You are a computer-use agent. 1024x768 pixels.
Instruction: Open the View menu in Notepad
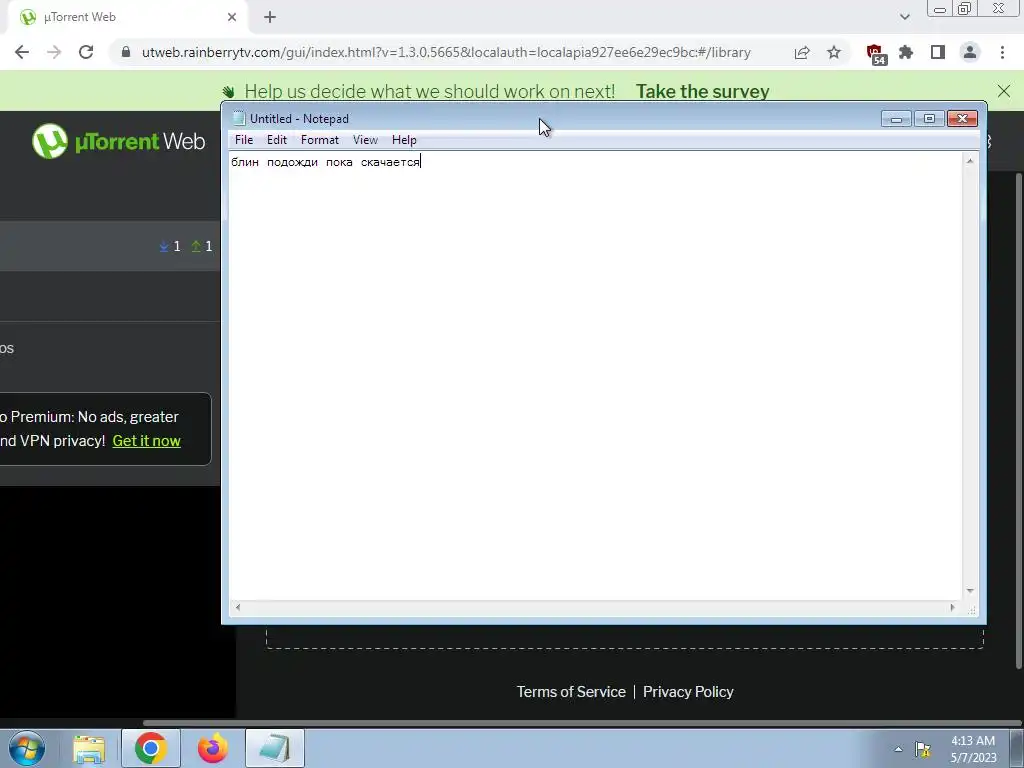(365, 140)
